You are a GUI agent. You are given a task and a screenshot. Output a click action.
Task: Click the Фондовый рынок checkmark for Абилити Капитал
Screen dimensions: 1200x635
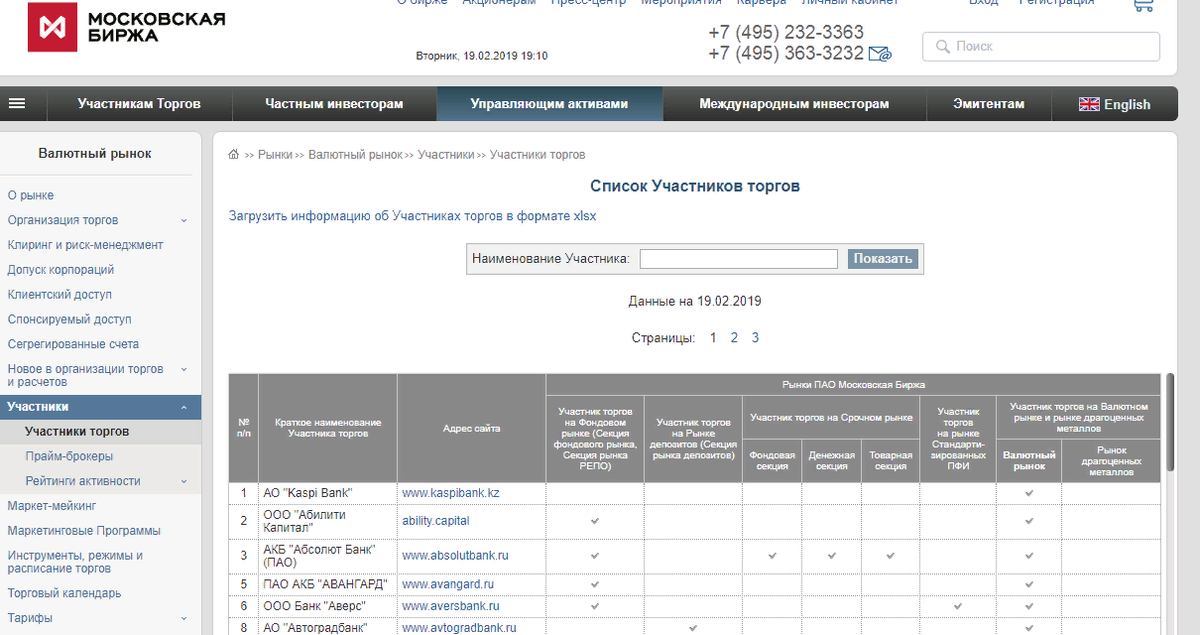pyautogui.click(x=595, y=521)
